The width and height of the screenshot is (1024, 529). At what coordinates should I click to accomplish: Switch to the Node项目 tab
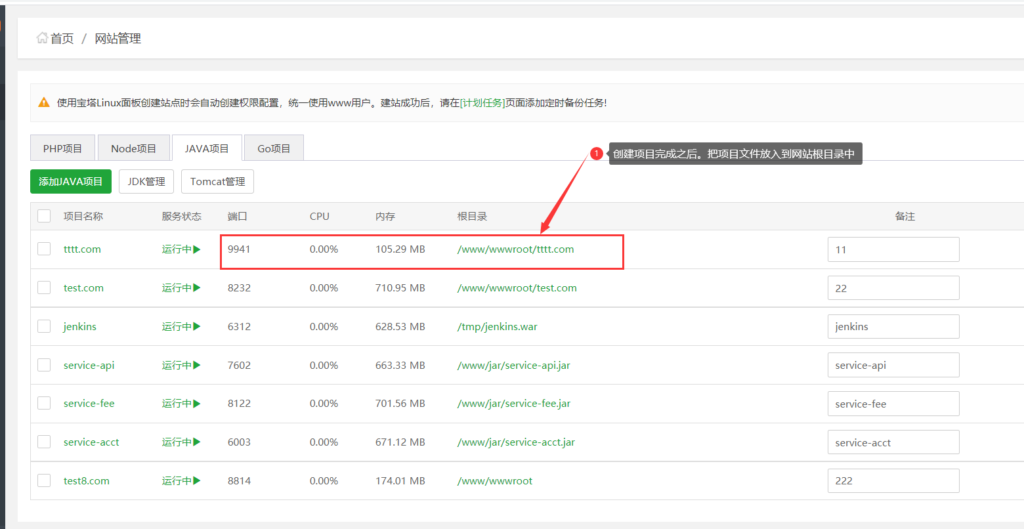[x=134, y=148]
